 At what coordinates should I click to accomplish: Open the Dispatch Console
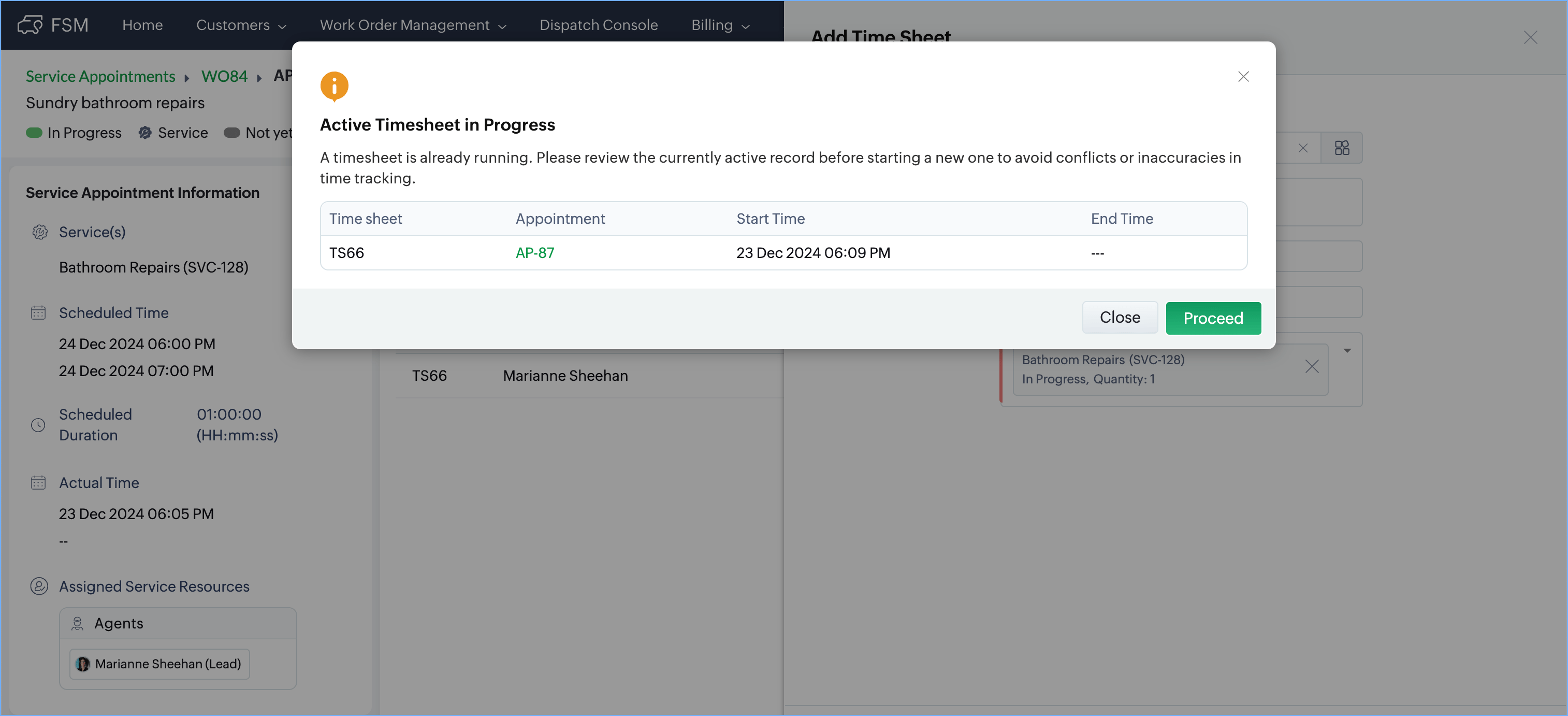(598, 25)
